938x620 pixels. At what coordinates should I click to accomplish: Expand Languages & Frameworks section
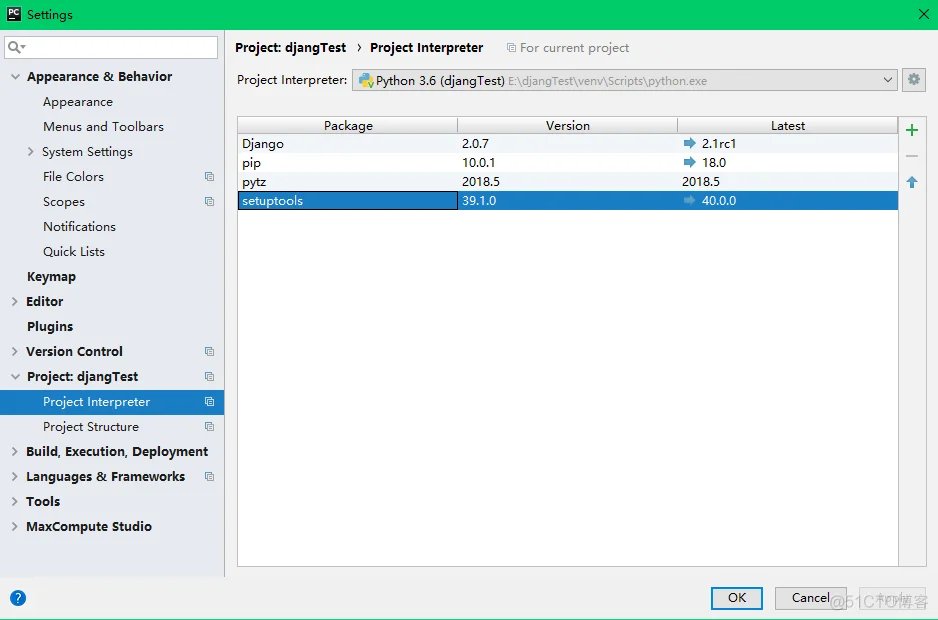pos(14,476)
